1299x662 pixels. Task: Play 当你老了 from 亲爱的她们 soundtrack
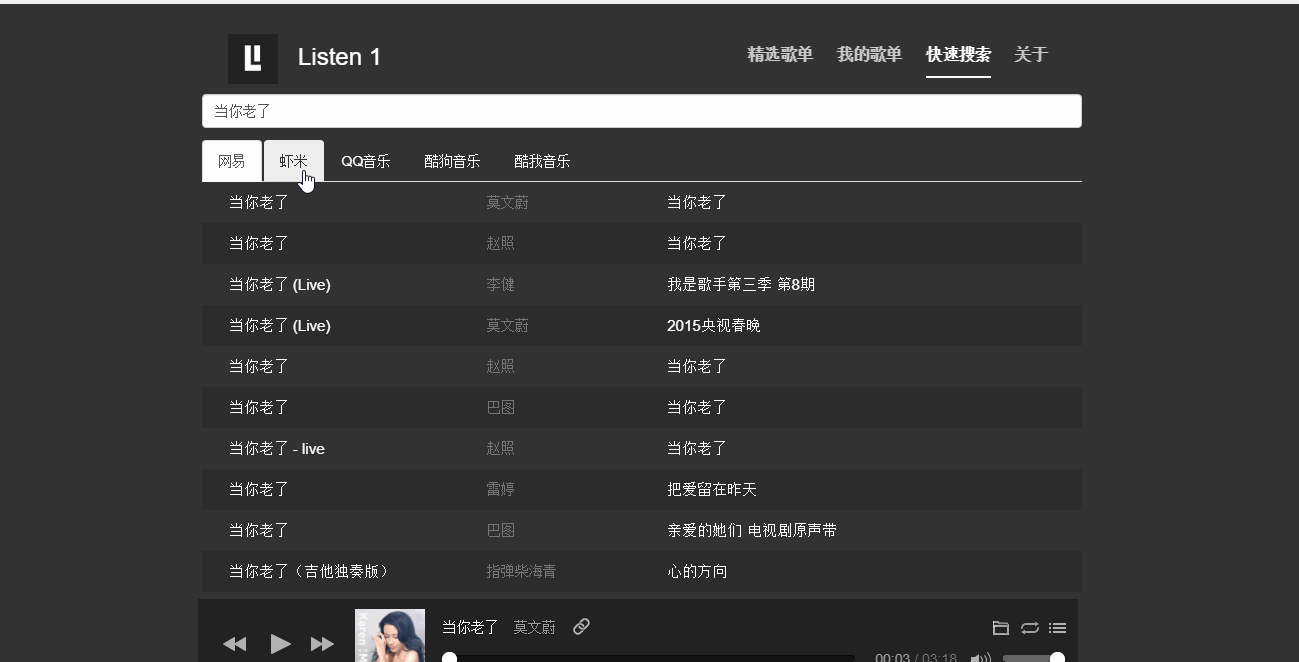259,531
